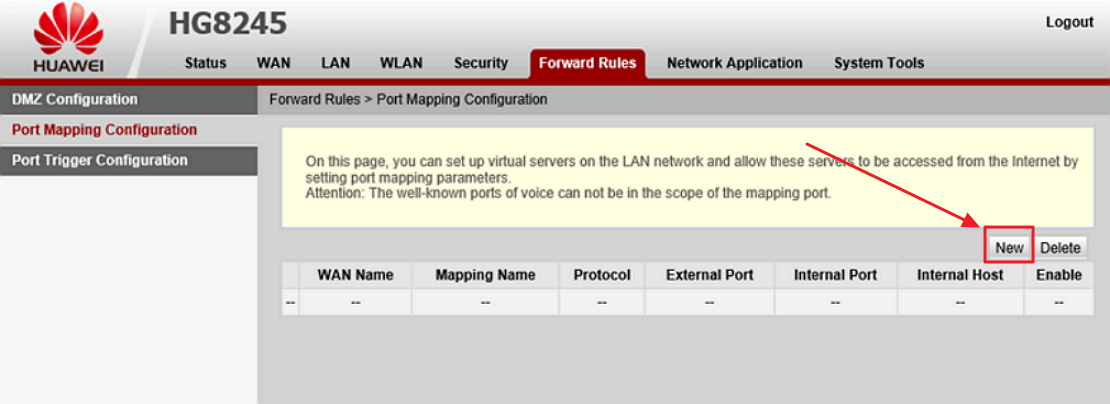Click the Mapping Name column header

[x=485, y=275]
